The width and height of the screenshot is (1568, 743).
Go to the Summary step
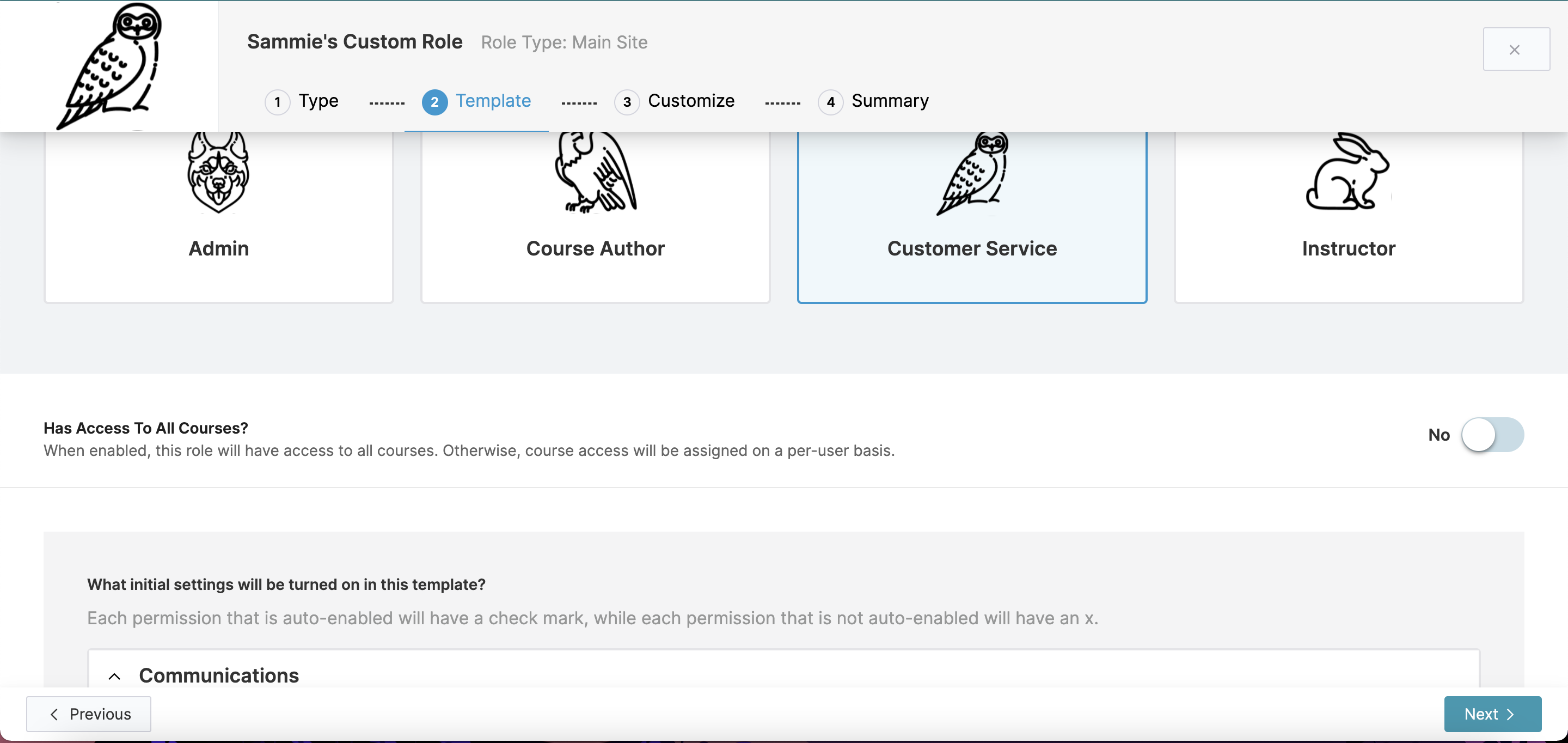pos(873,101)
